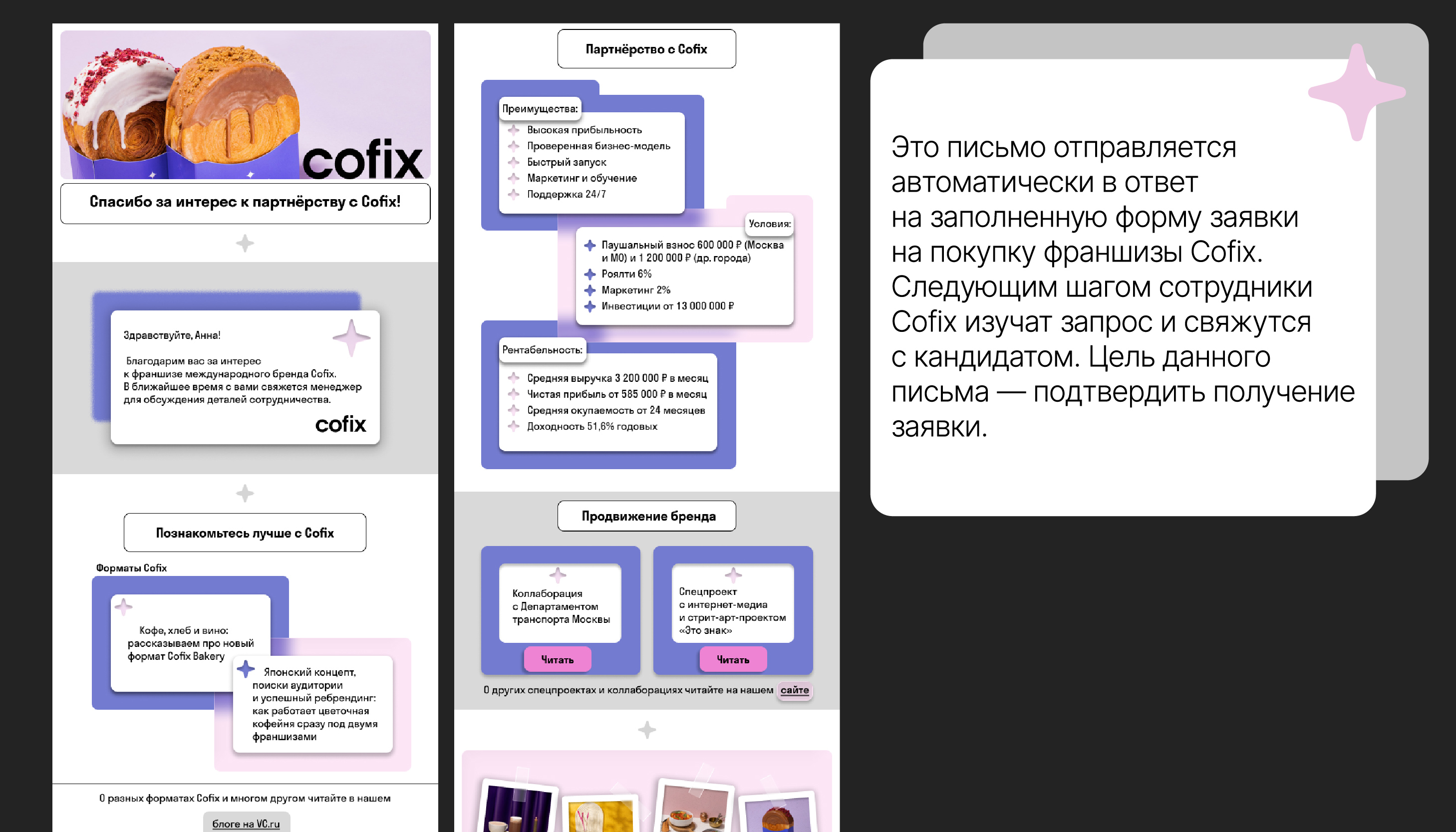This screenshot has height=832, width=1456.
Task: Click the Паушальный взнос 600 000 ₽ line
Action: [x=692, y=251]
